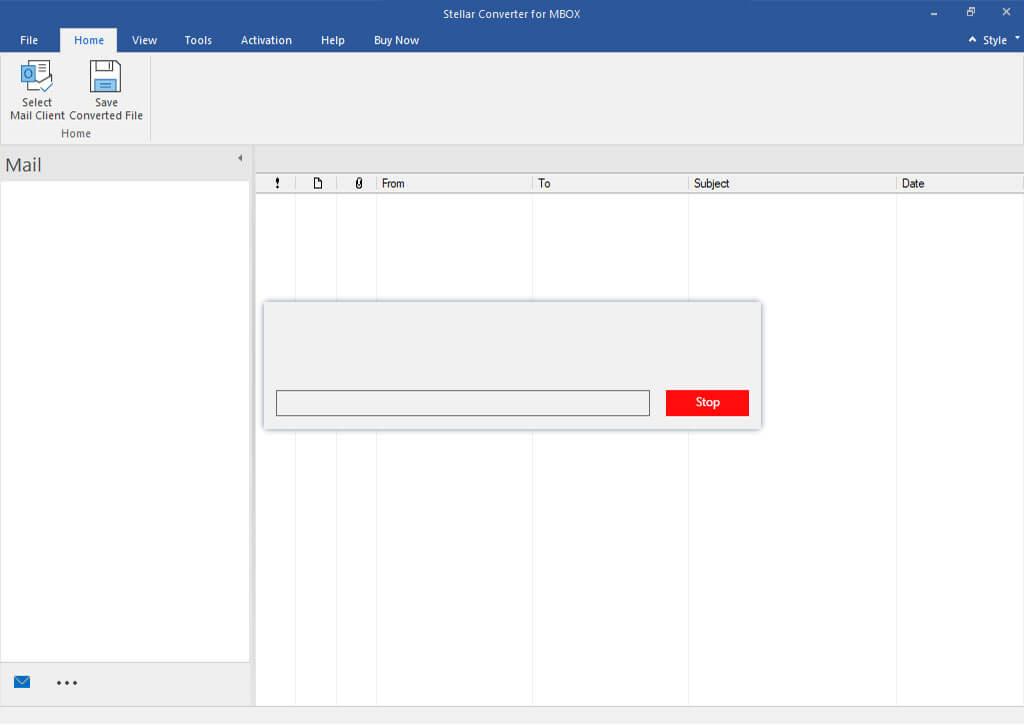Open the Buy Now tab
The width and height of the screenshot is (1024, 725).
396,40
